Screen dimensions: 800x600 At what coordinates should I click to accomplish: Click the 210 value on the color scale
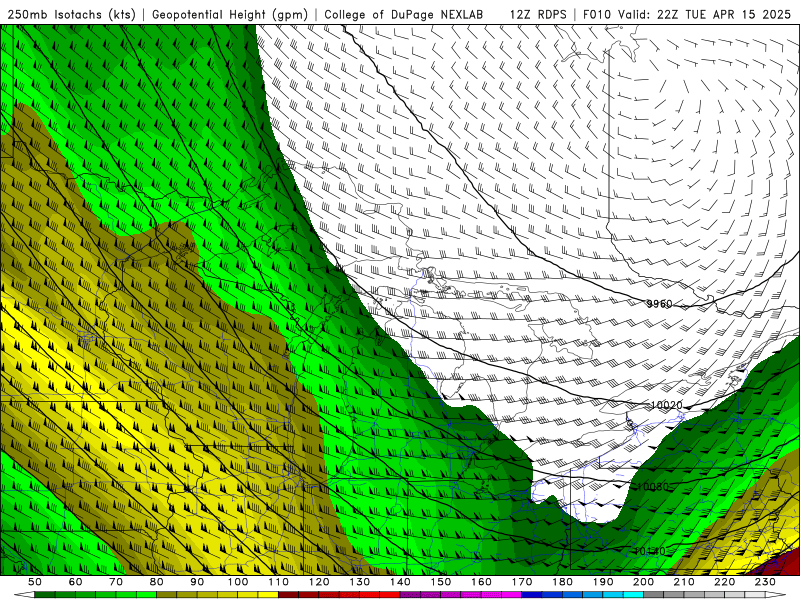(x=684, y=582)
